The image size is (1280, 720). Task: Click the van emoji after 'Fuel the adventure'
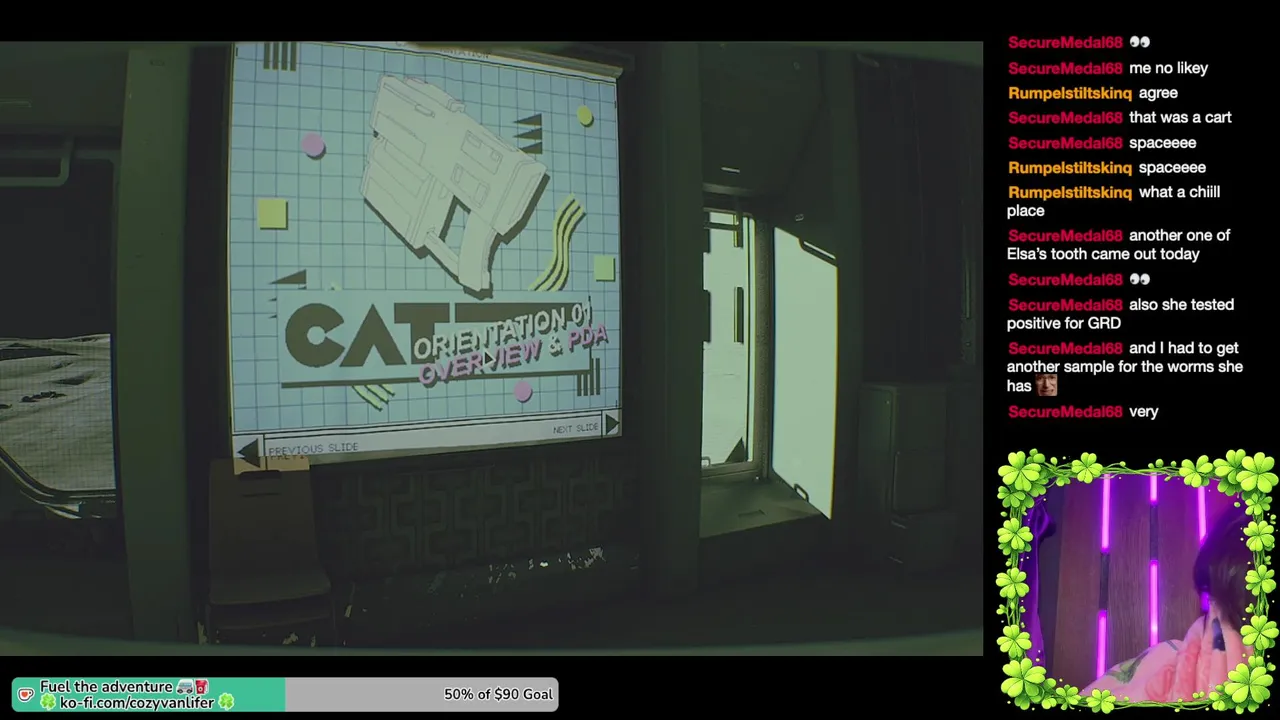pyautogui.click(x=184, y=687)
